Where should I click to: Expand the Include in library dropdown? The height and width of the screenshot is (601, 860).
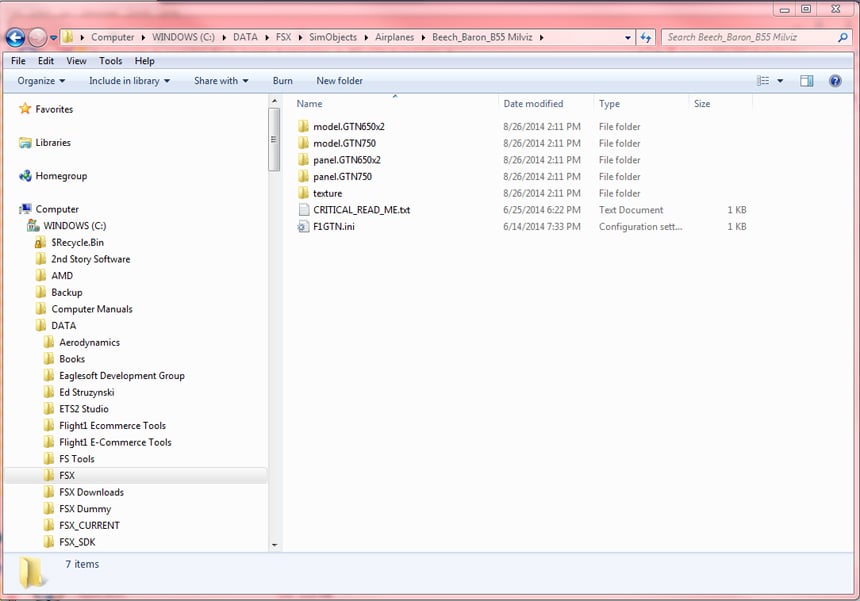129,81
